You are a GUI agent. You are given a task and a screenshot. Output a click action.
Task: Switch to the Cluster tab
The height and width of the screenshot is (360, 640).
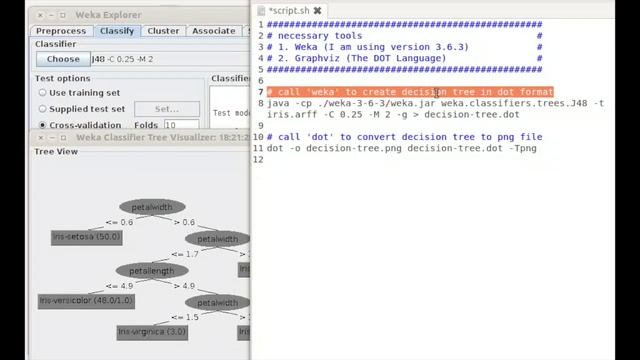click(x=163, y=31)
